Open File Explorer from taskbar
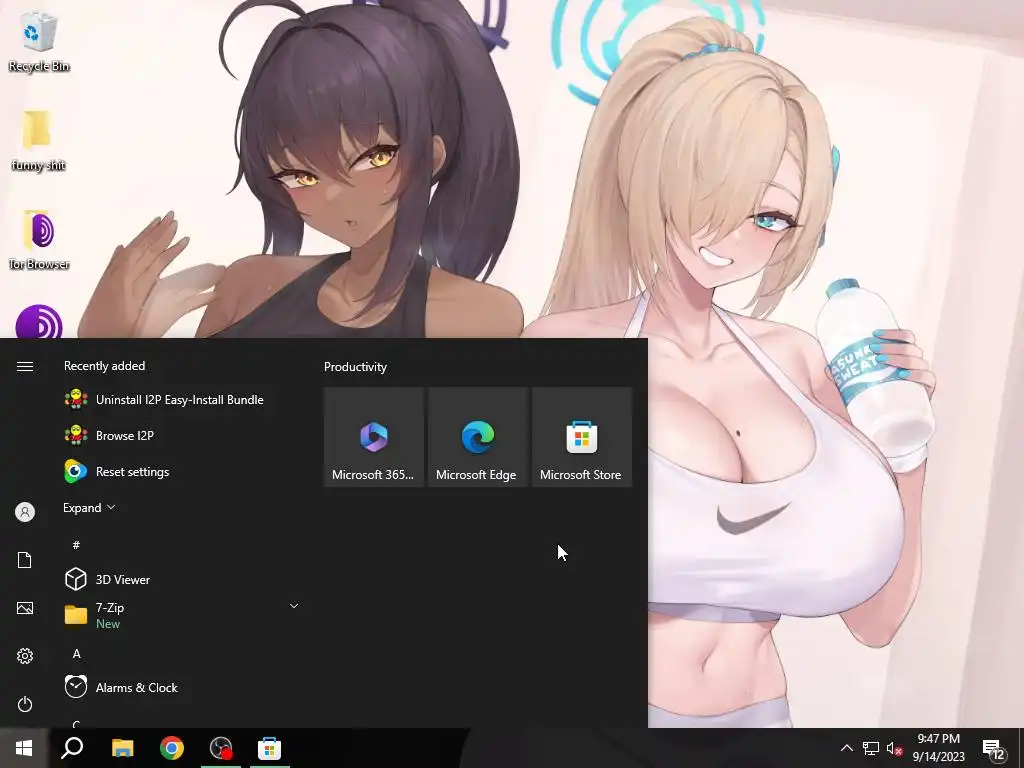This screenshot has width=1024, height=768. (x=122, y=748)
